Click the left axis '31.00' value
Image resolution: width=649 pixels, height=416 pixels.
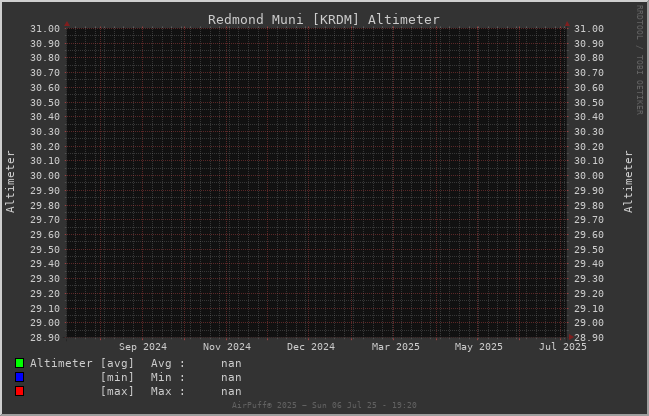click(45, 29)
